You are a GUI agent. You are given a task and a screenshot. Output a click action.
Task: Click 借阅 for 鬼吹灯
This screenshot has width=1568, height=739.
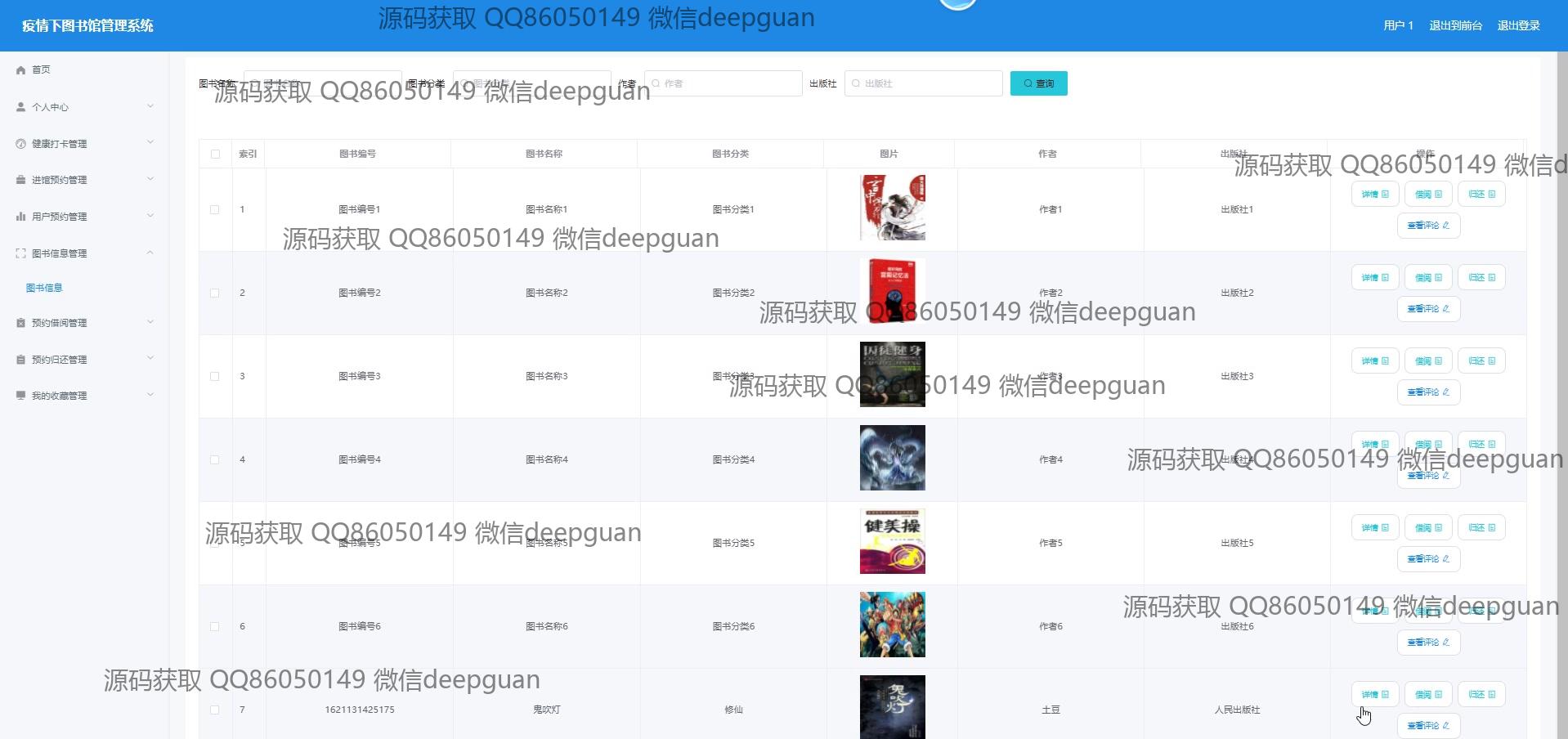tap(1428, 695)
